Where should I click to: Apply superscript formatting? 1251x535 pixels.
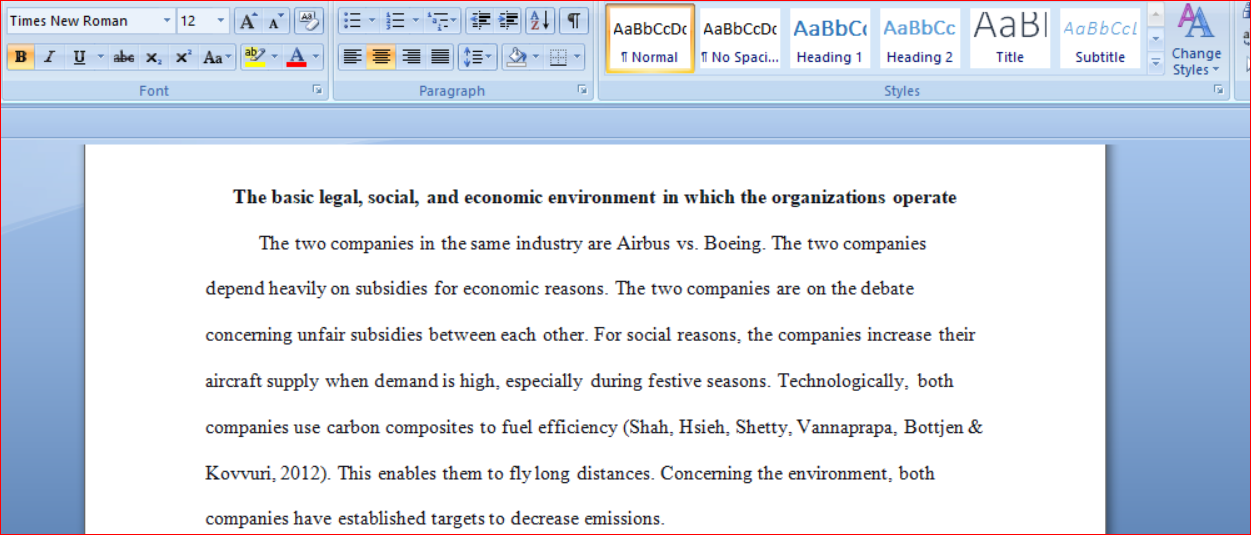tap(183, 57)
